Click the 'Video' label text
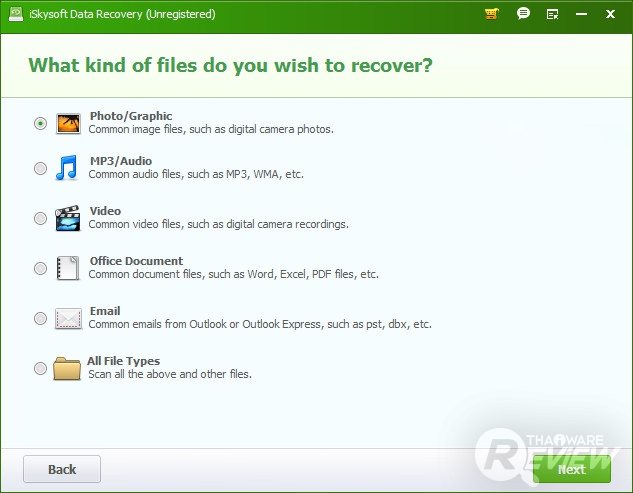 [x=105, y=211]
